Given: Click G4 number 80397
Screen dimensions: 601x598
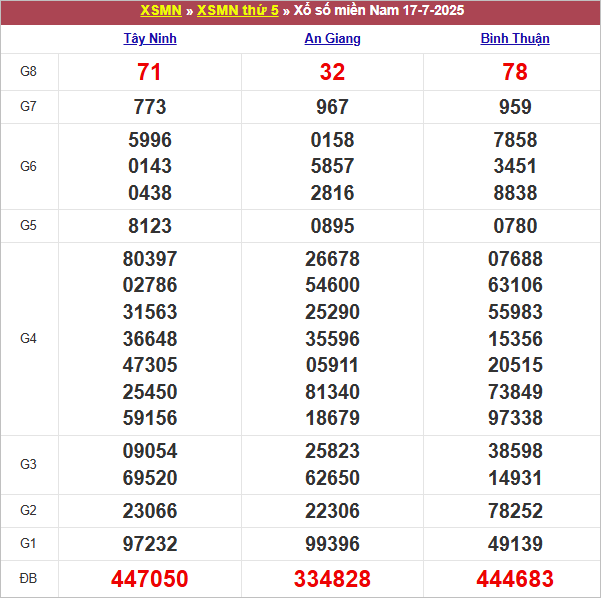Looking at the screenshot, I should 150,259.
